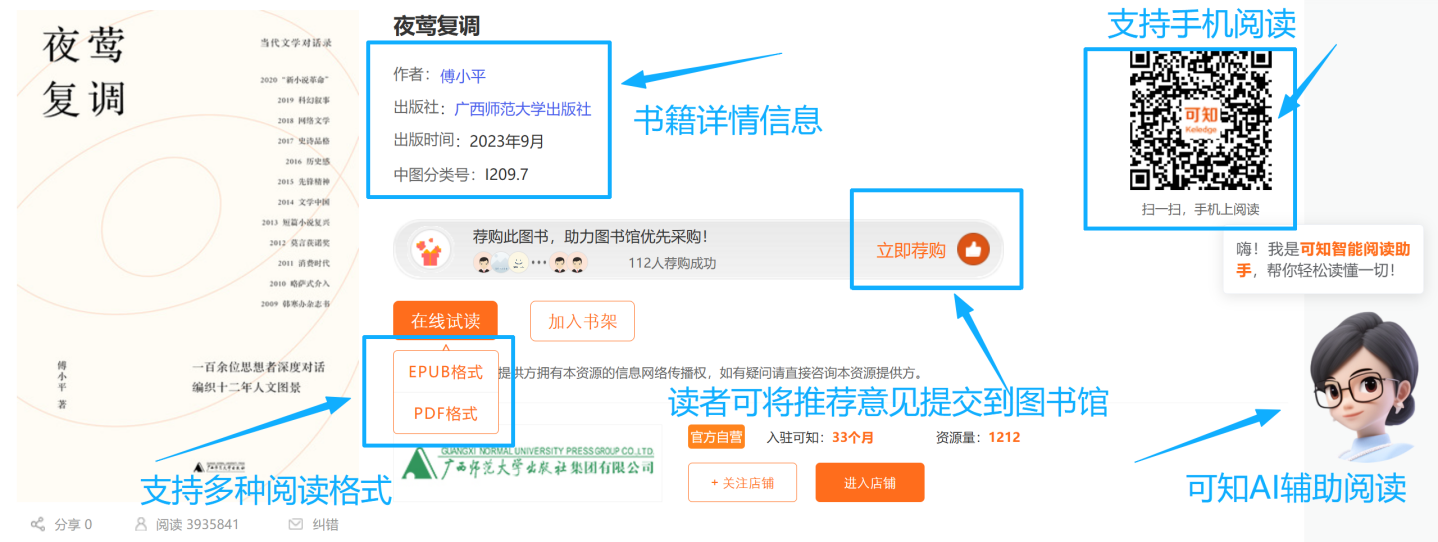The image size is (1438, 542).
Task: Follow the store with + 关注店铺
Action: tap(742, 483)
